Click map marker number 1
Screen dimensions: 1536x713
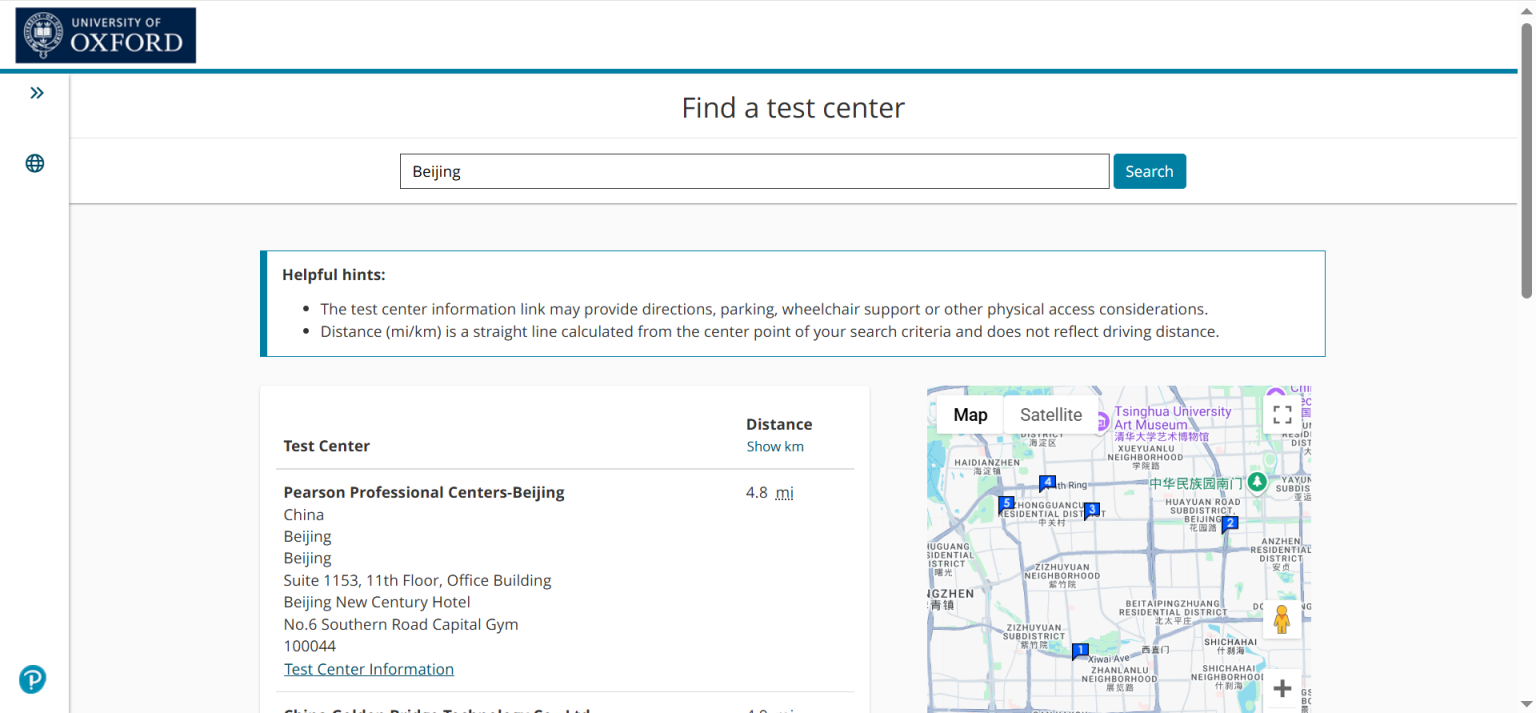tap(1079, 651)
